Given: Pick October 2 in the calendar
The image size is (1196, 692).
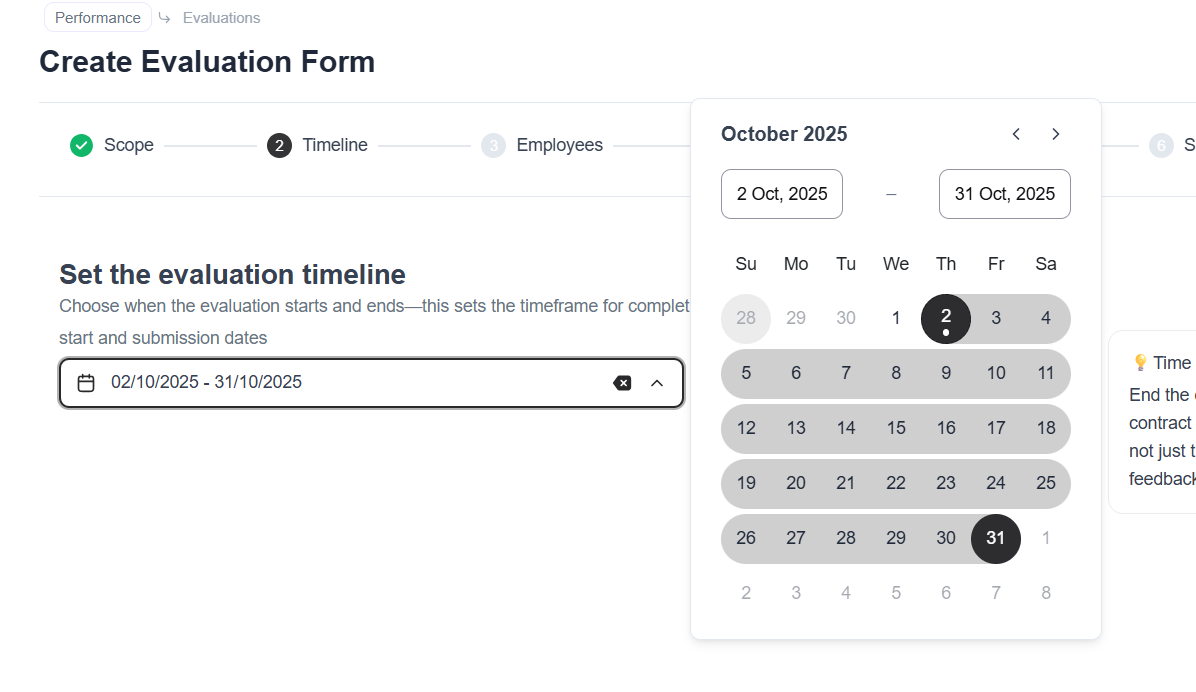Looking at the screenshot, I should (946, 318).
